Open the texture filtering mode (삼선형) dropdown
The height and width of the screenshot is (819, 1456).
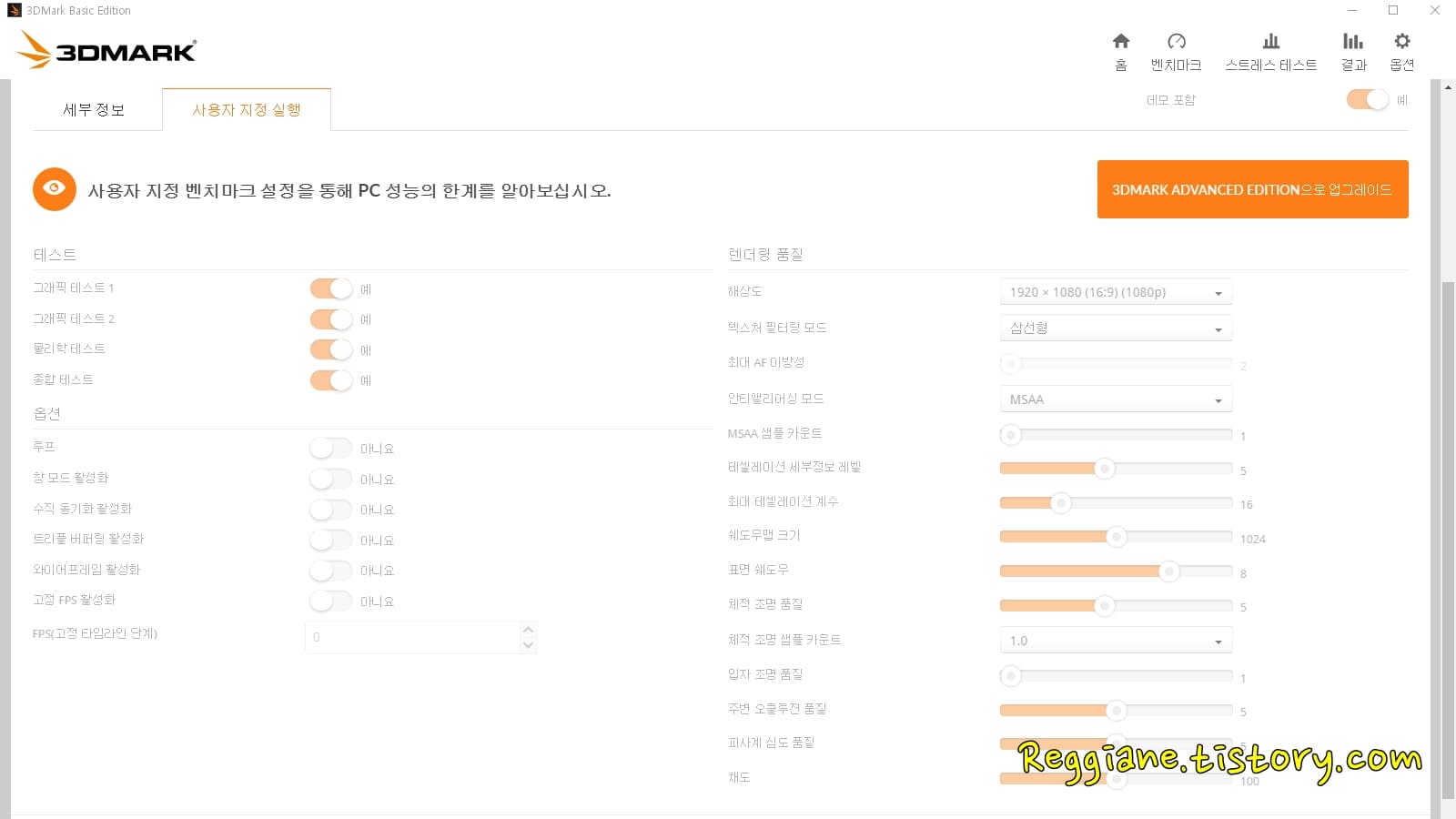(x=1116, y=328)
